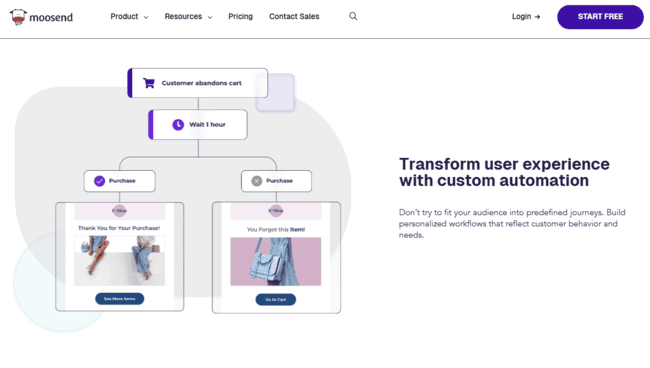Viewport: 650px width, 368px height.
Task: Click the Go to Cart button
Action: coord(276,300)
